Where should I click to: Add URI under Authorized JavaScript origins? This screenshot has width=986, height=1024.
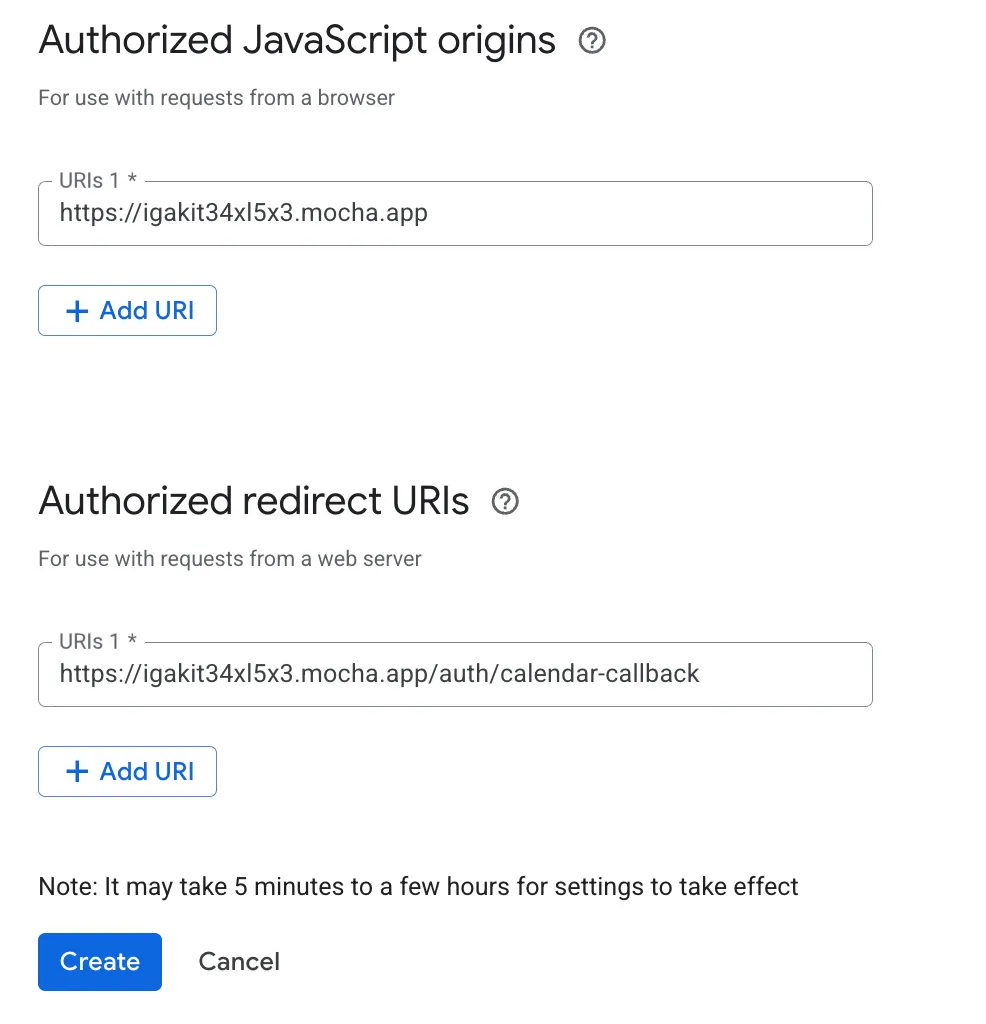(x=127, y=310)
